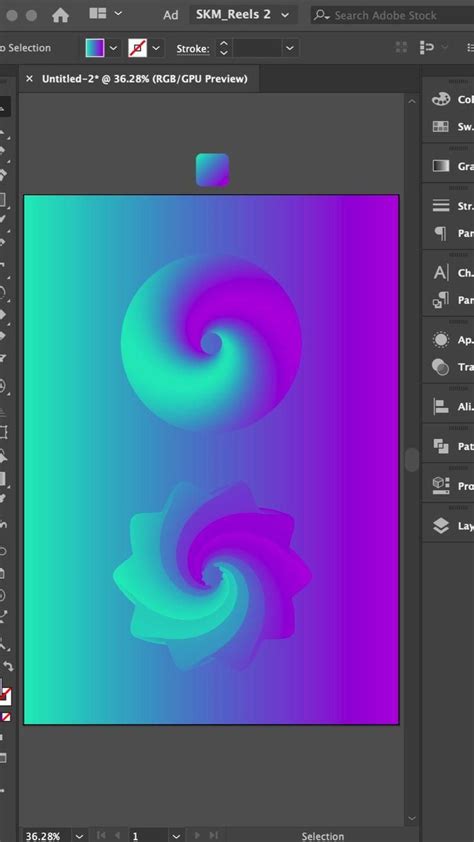Screen dimensions: 474x842
Task: Click the stroke weight stepper arrows
Action: [224, 48]
